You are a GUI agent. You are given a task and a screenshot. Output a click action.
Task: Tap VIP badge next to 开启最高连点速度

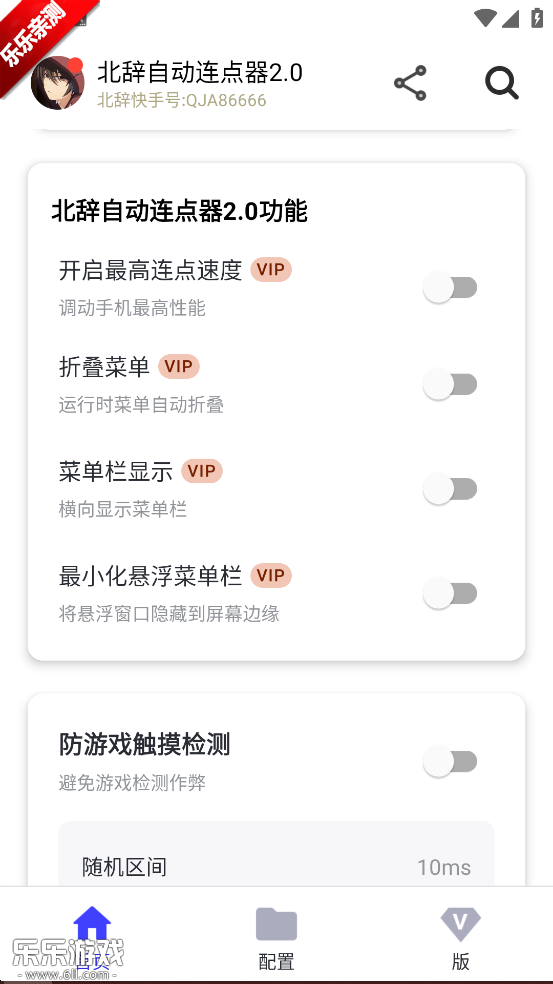tap(271, 270)
